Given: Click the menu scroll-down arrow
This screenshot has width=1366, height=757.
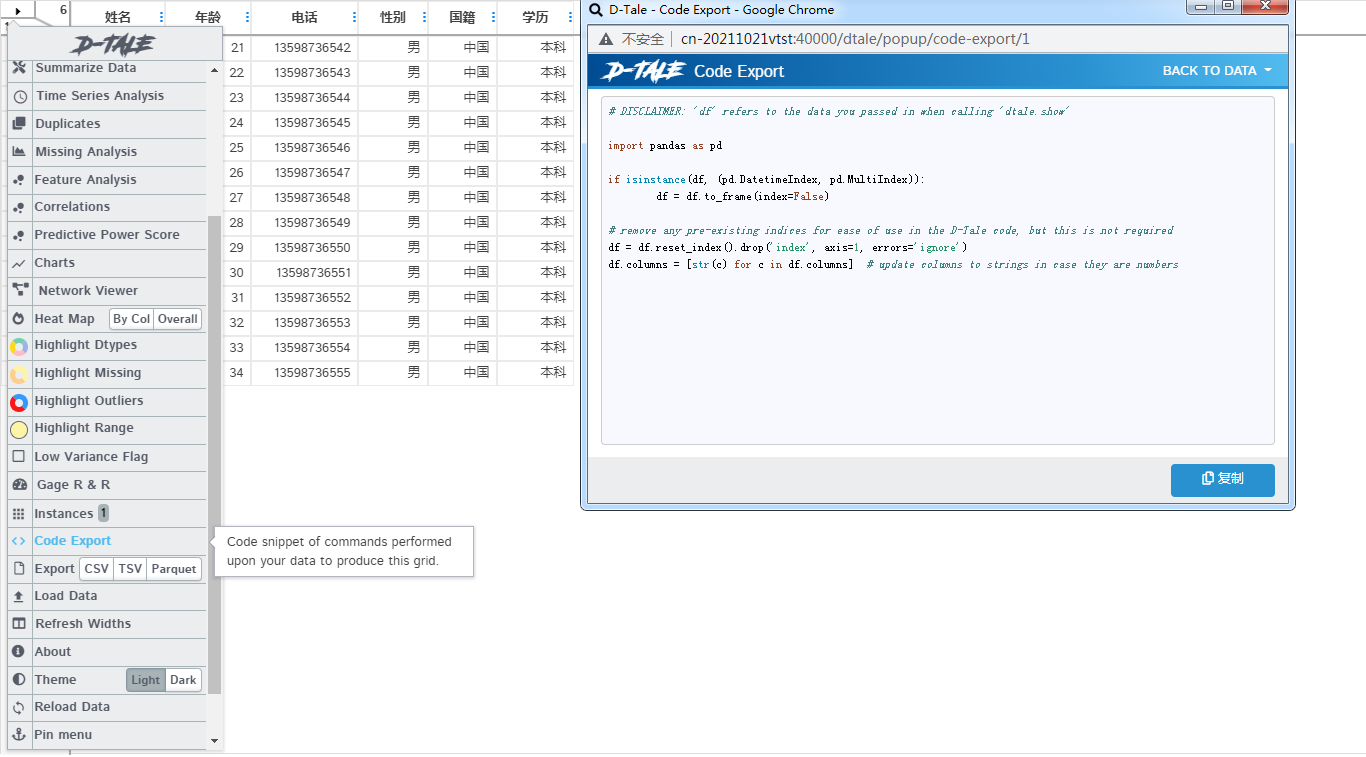Looking at the screenshot, I should coord(214,741).
